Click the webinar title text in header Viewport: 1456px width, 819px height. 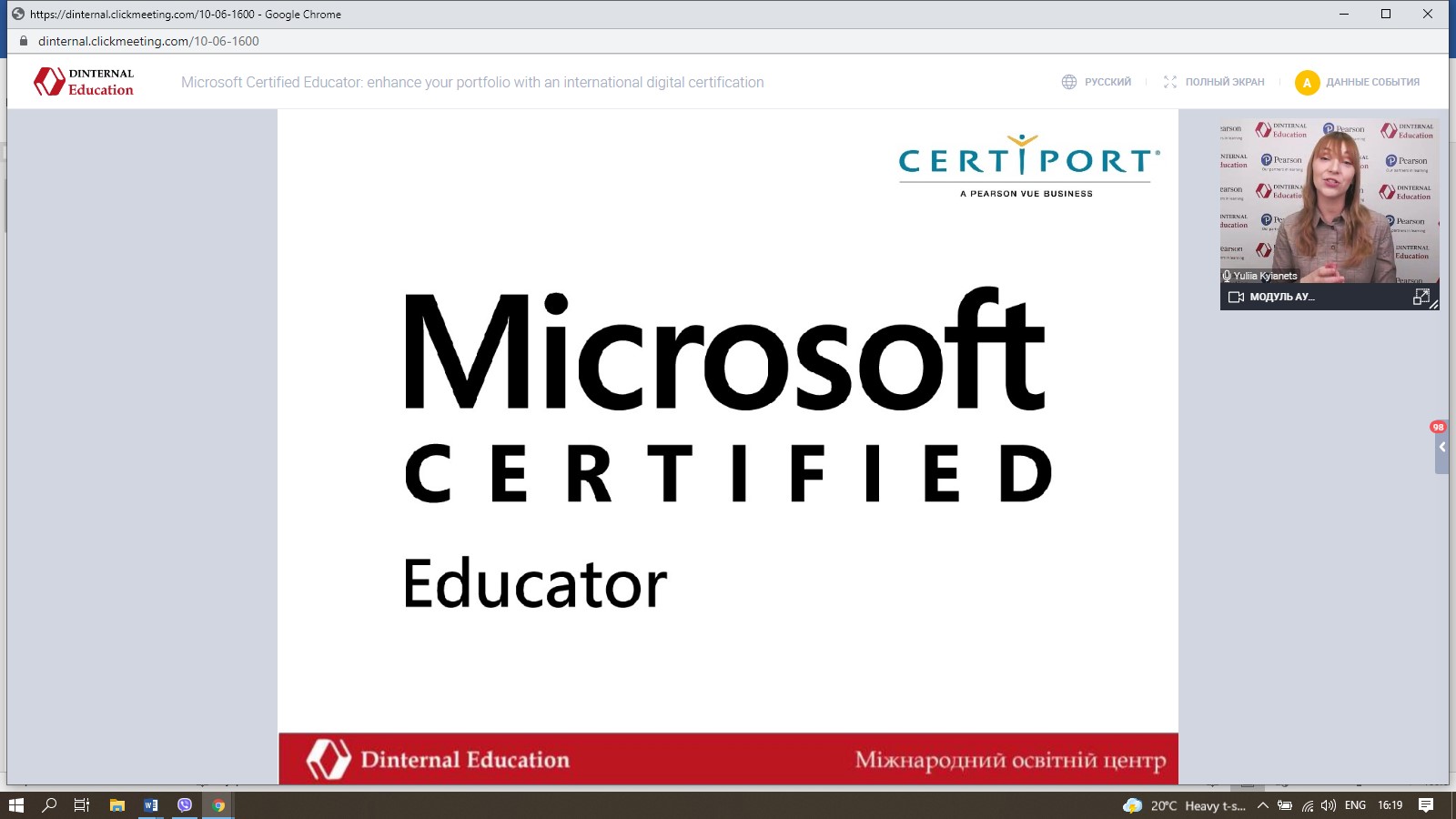coord(472,82)
